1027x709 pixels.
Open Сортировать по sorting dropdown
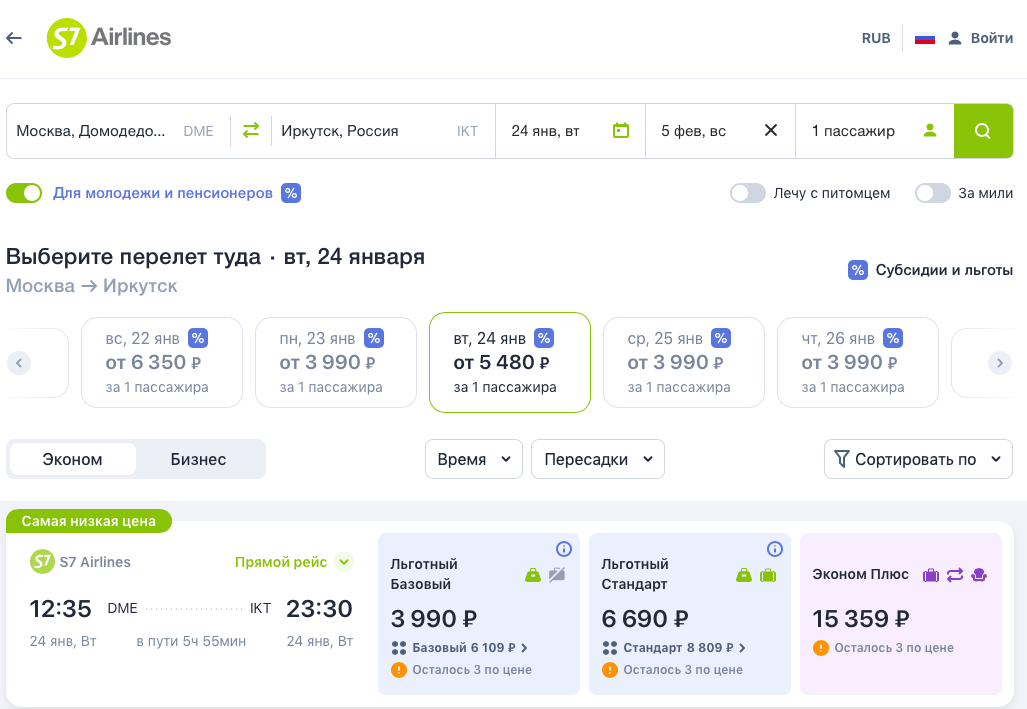[x=918, y=459]
